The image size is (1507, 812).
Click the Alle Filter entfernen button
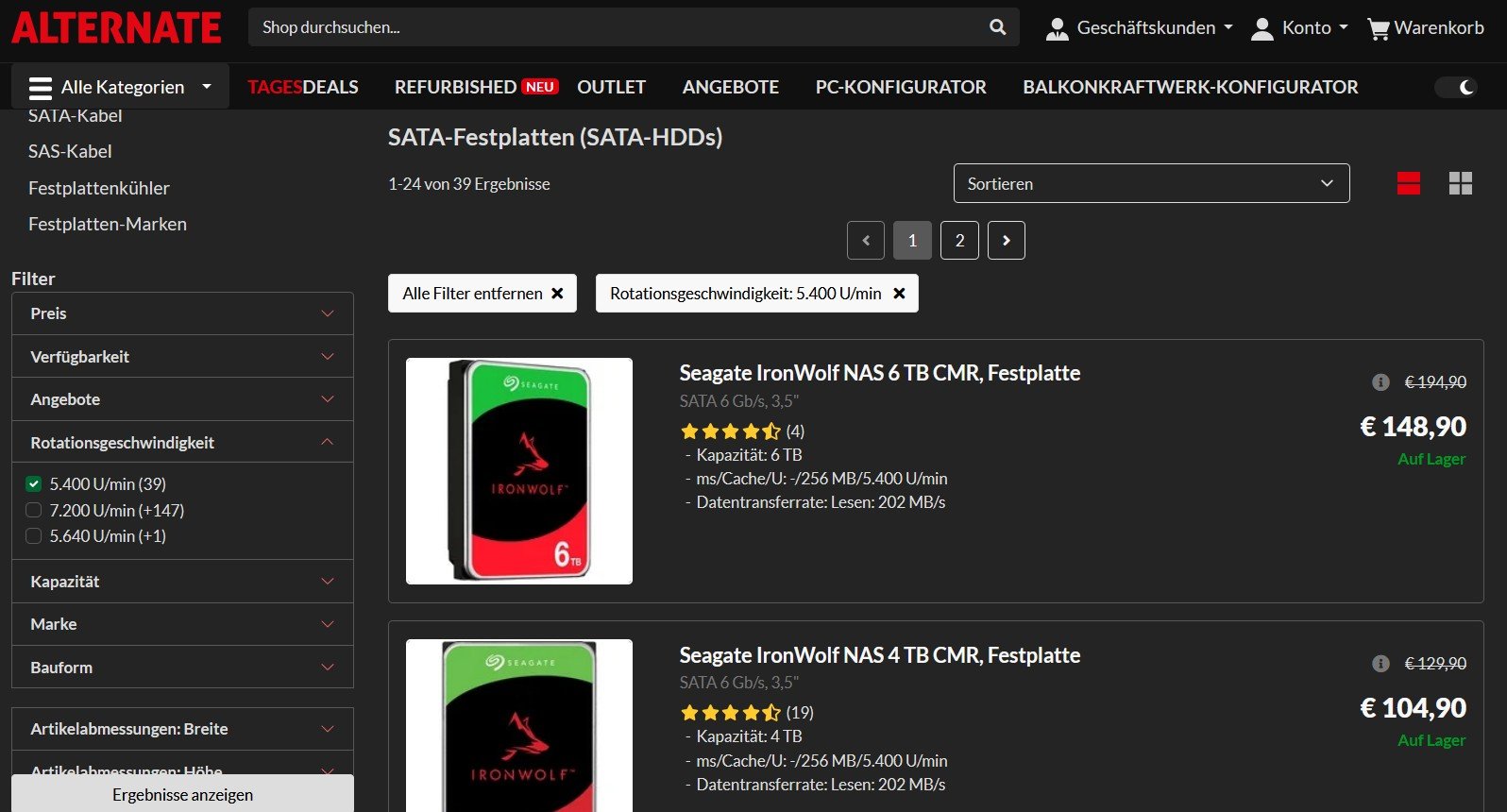tap(483, 294)
